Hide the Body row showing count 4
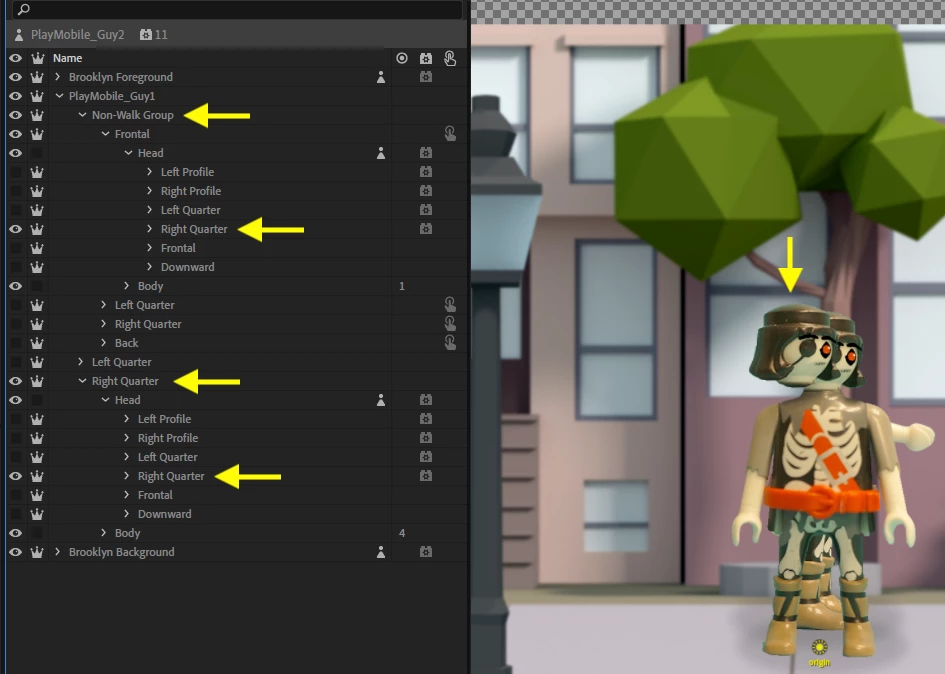 (15, 533)
